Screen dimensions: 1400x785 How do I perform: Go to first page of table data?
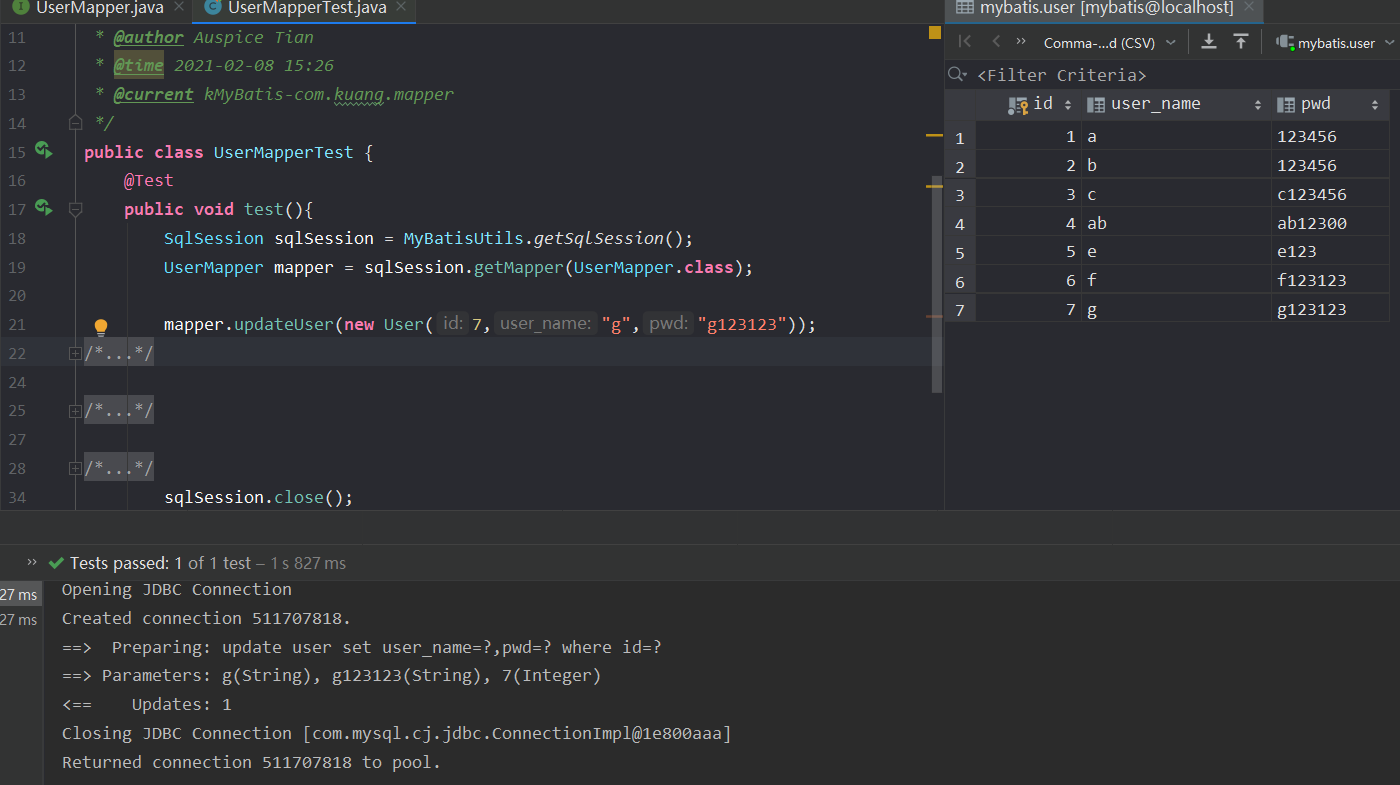[965, 42]
